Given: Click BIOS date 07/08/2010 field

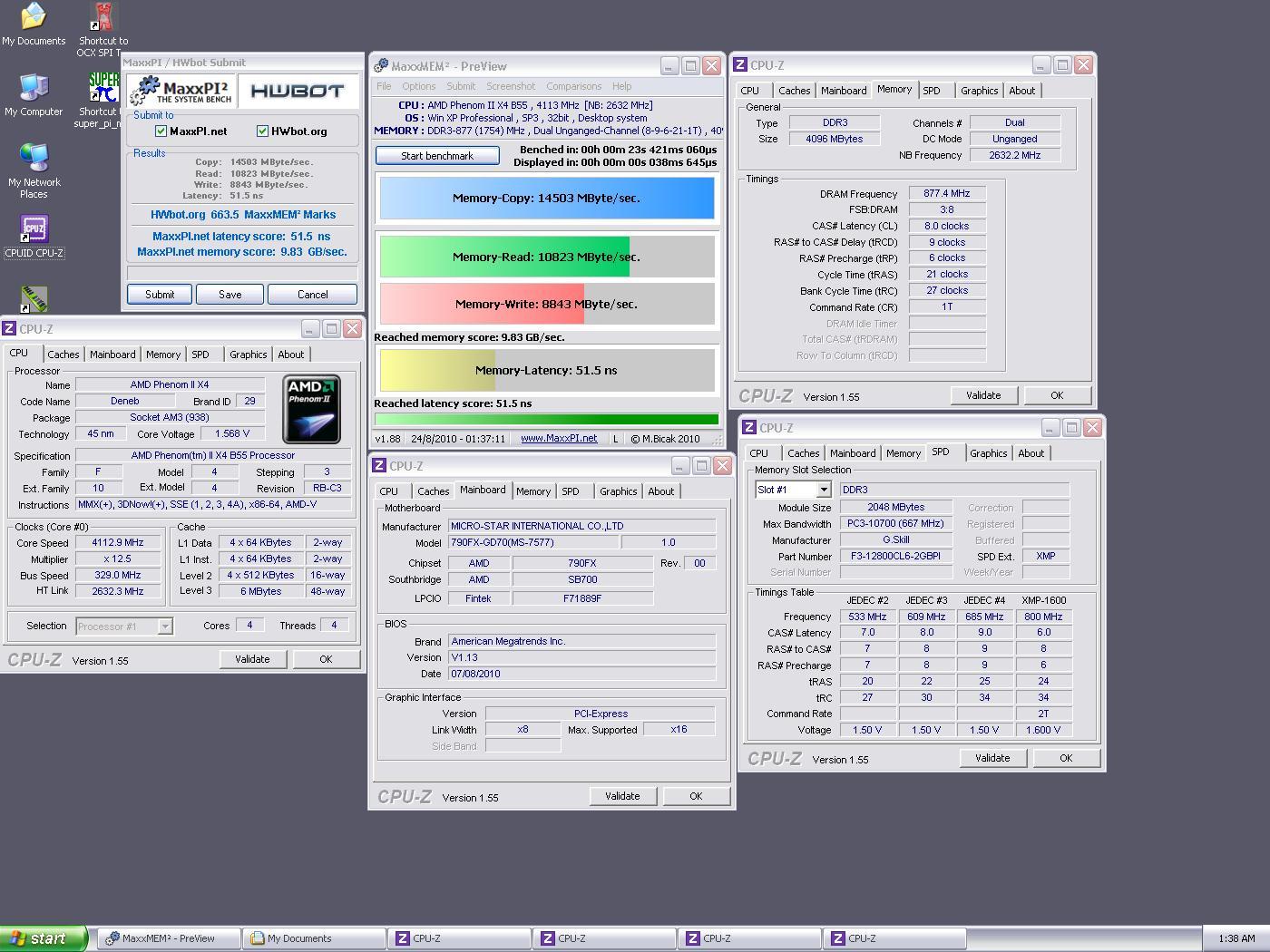Looking at the screenshot, I should pos(582,674).
